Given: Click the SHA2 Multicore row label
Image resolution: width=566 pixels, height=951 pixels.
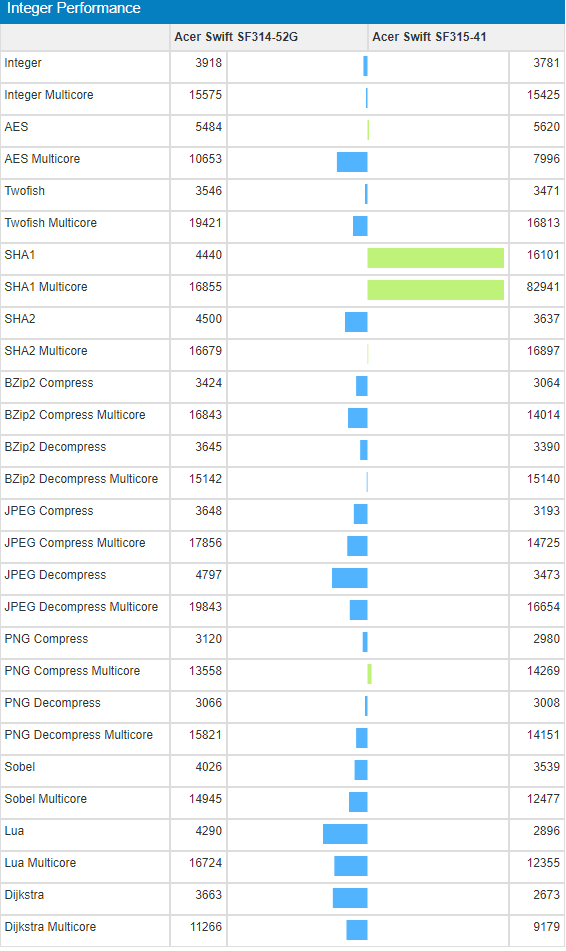Looking at the screenshot, I should (x=46, y=351).
